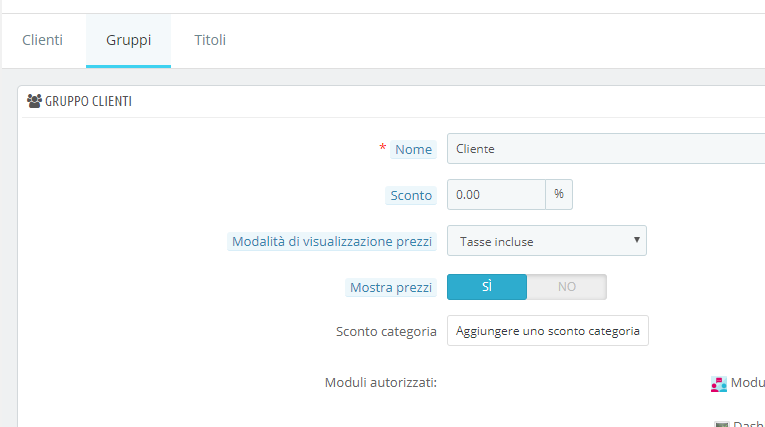Click the Moduli autorizzati label
This screenshot has height=427, width=765.
[381, 383]
